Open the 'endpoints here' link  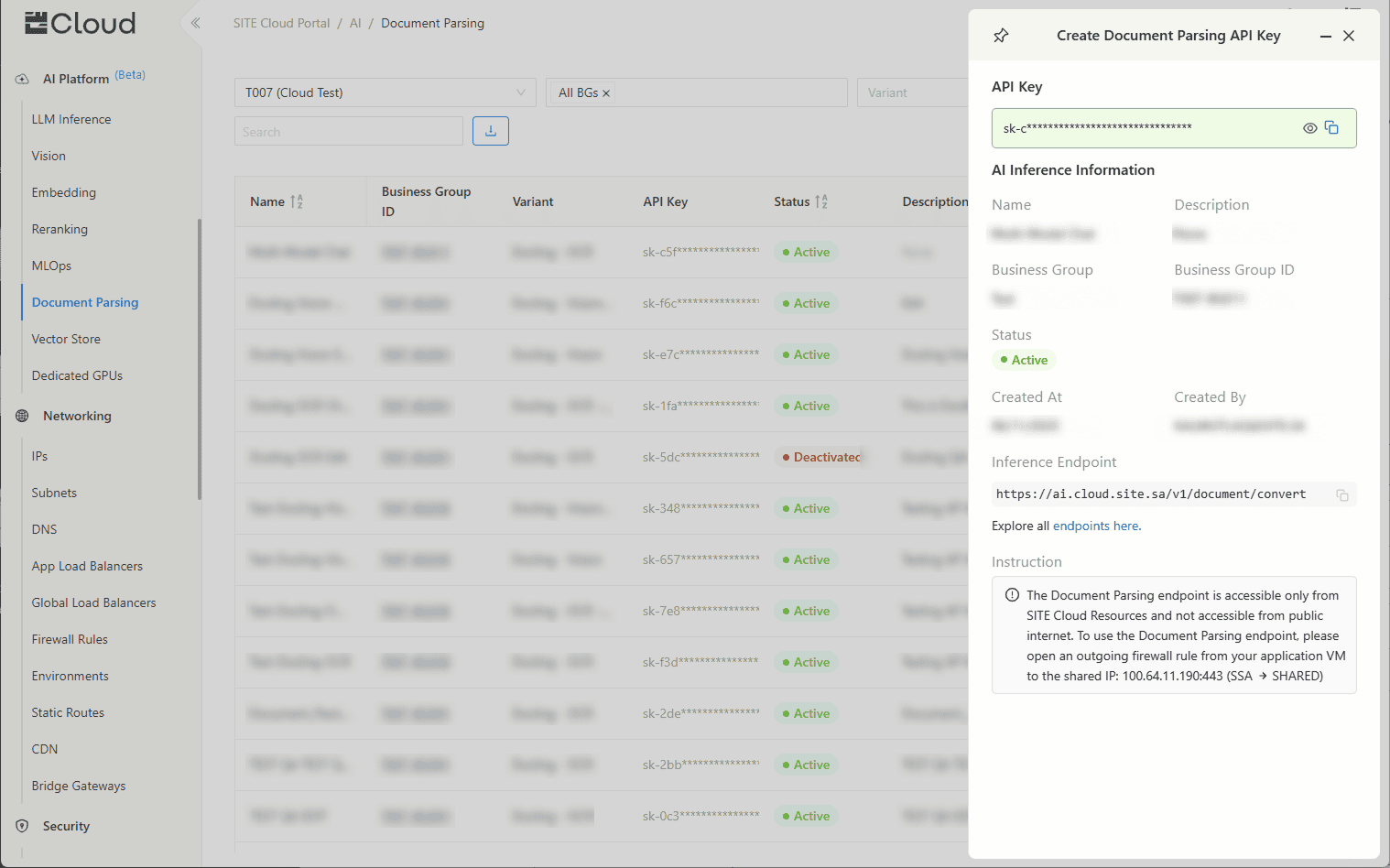click(1096, 526)
